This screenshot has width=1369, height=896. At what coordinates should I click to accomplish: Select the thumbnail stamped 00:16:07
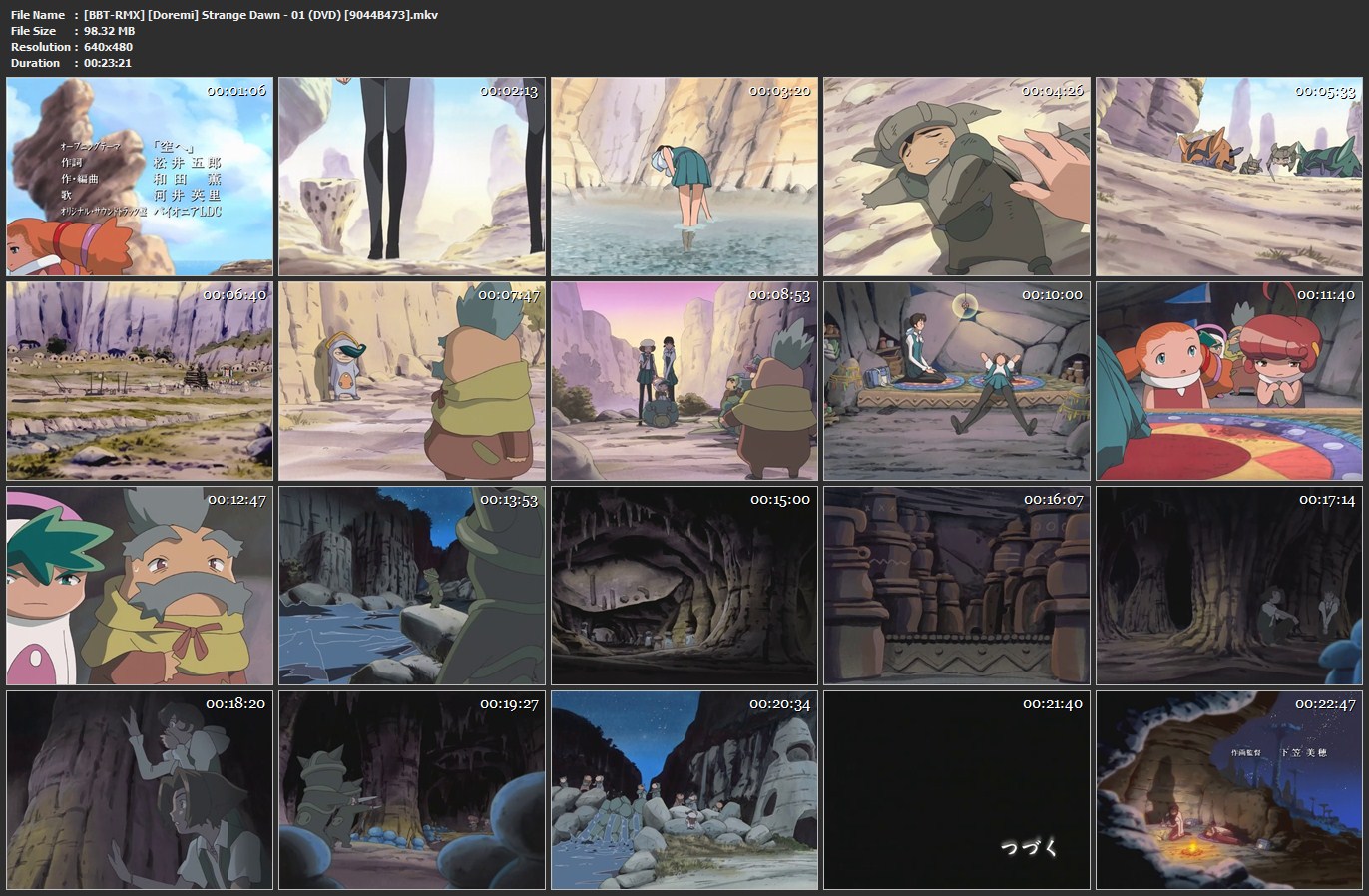(957, 586)
